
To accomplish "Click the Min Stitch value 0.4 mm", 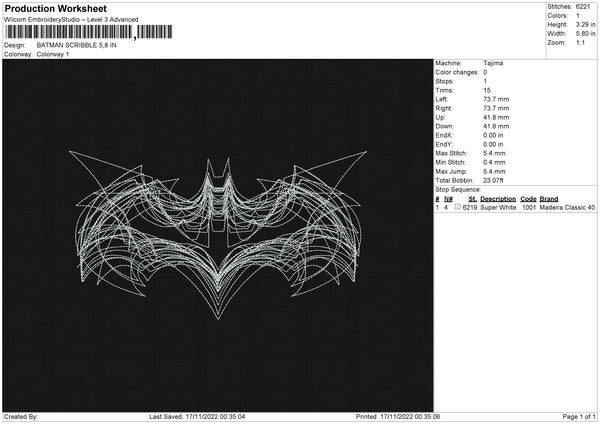I will tap(494, 162).
